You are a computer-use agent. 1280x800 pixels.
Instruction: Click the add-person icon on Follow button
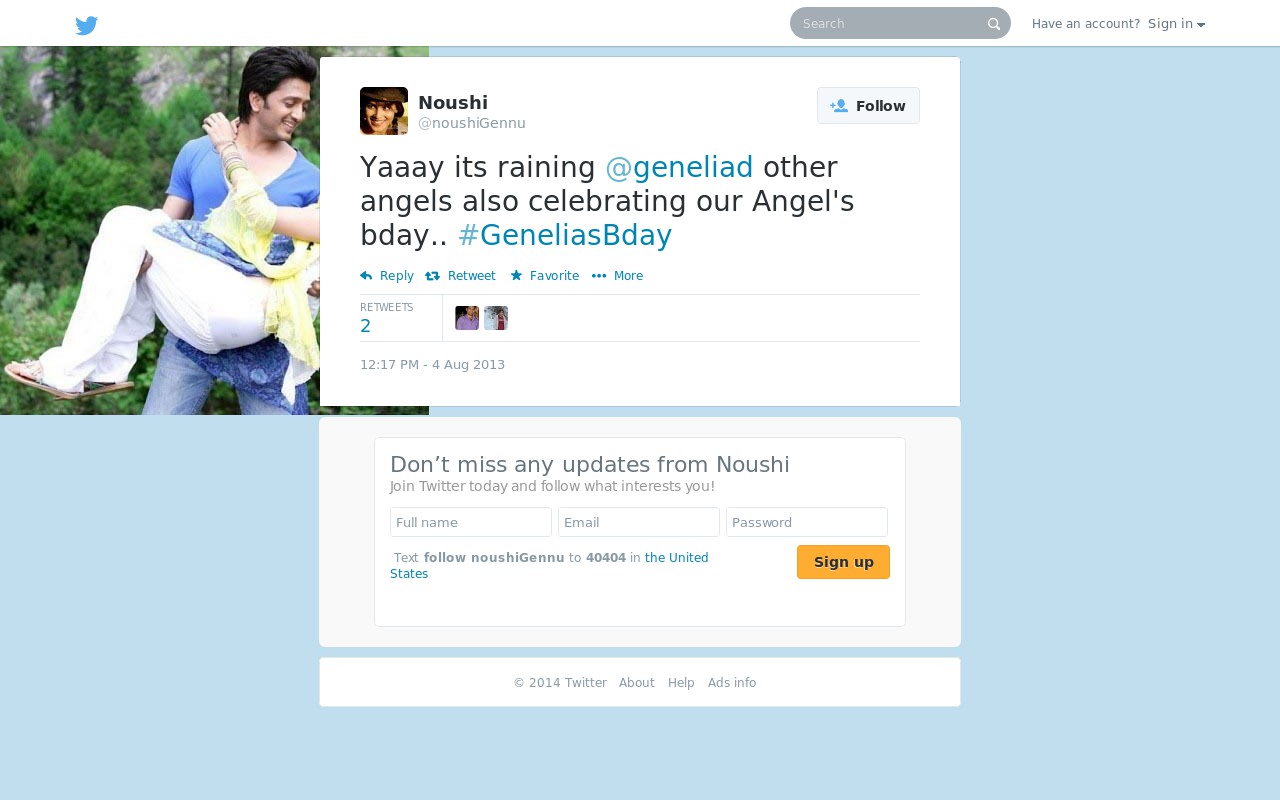click(x=839, y=106)
